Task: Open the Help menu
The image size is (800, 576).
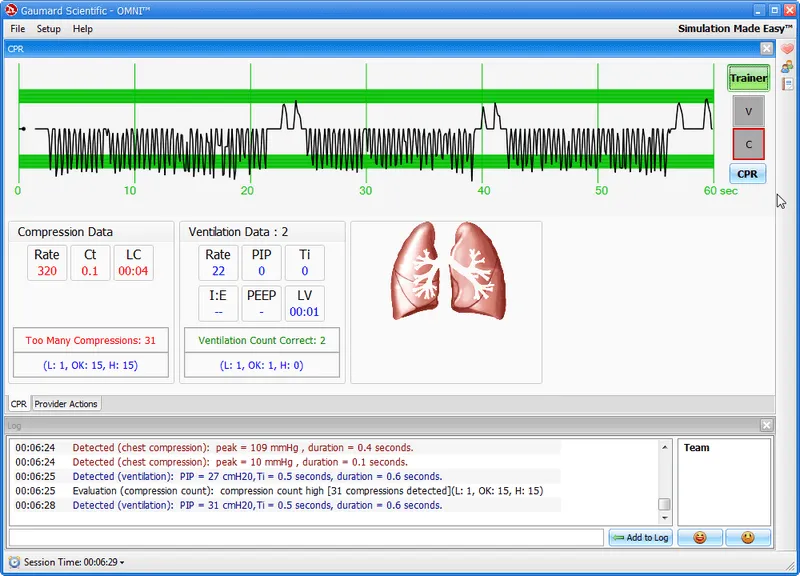Action: (x=83, y=29)
